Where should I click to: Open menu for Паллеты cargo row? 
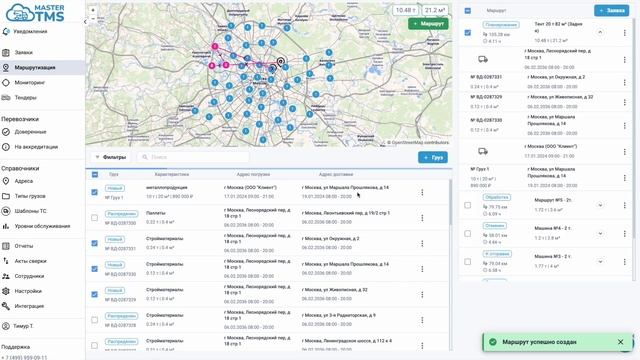coord(422,218)
